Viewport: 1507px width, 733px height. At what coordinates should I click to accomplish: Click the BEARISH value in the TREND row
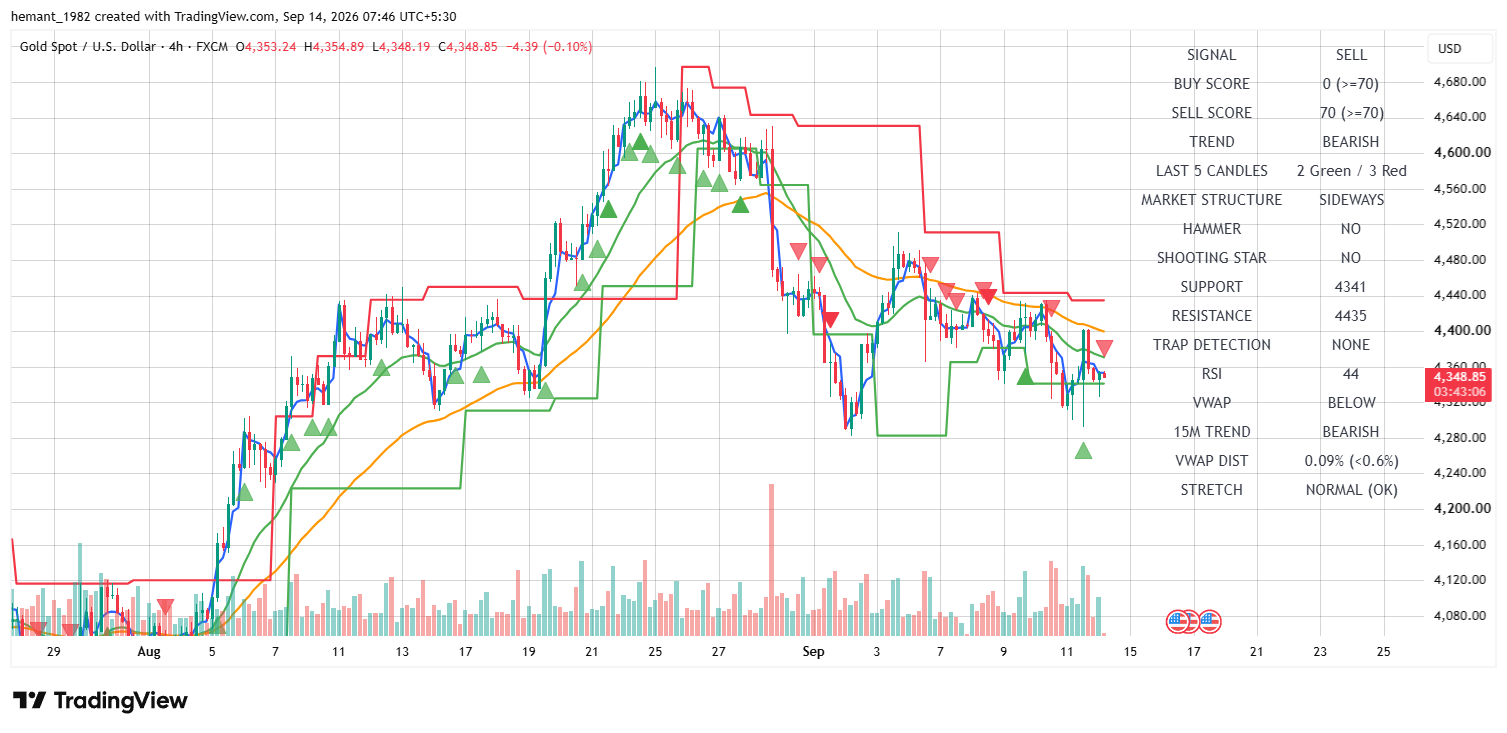pos(1351,142)
